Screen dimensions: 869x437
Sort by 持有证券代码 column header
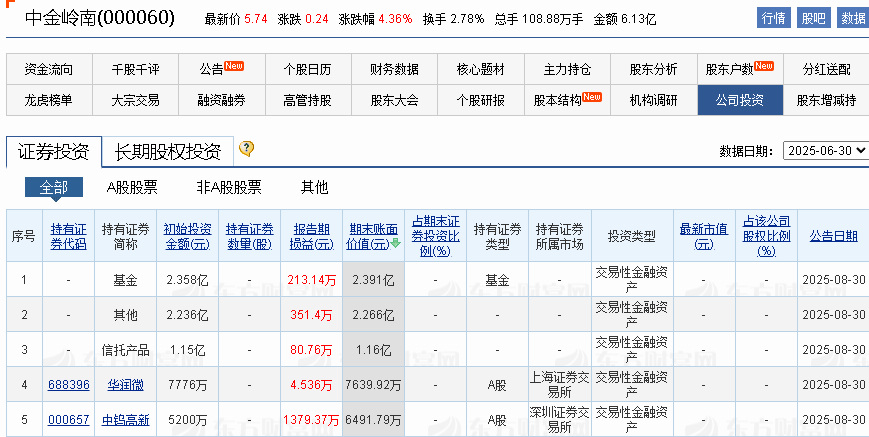pos(69,237)
